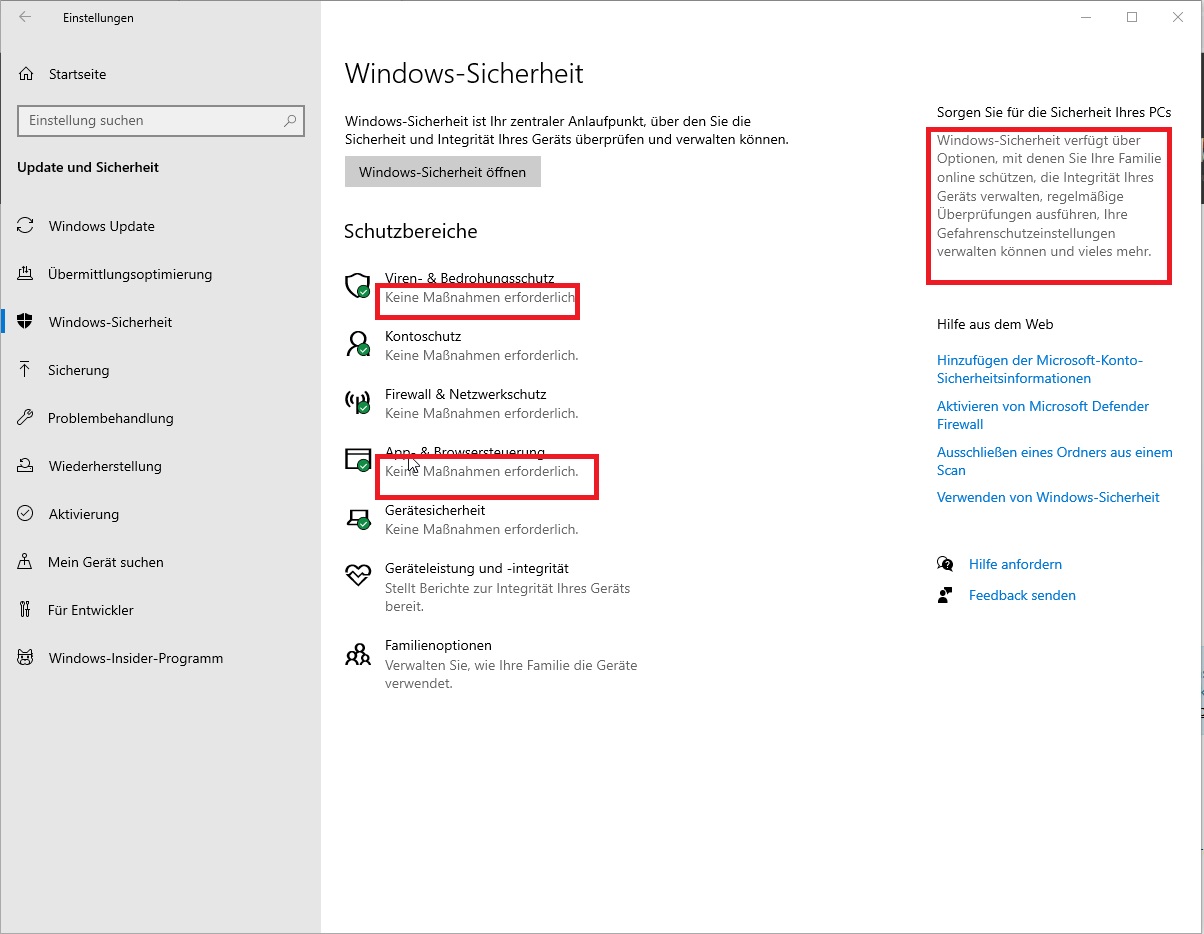Select the highlighted Windows-Sicherheit sidebar label
This screenshot has height=934, width=1204.
pyautogui.click(x=110, y=322)
